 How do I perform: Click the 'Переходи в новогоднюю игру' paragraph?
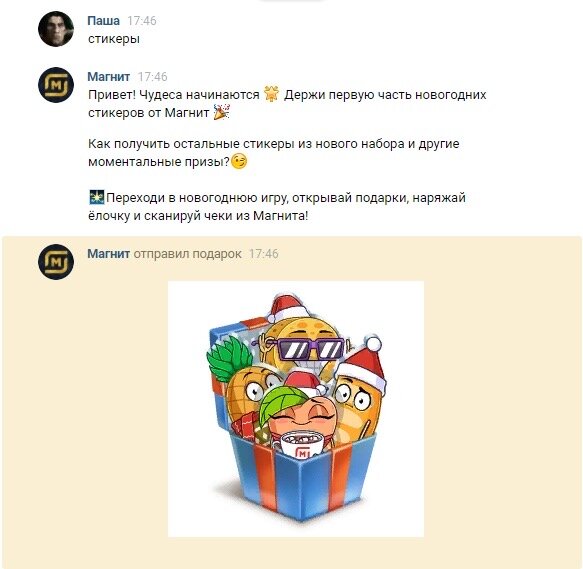[277, 206]
